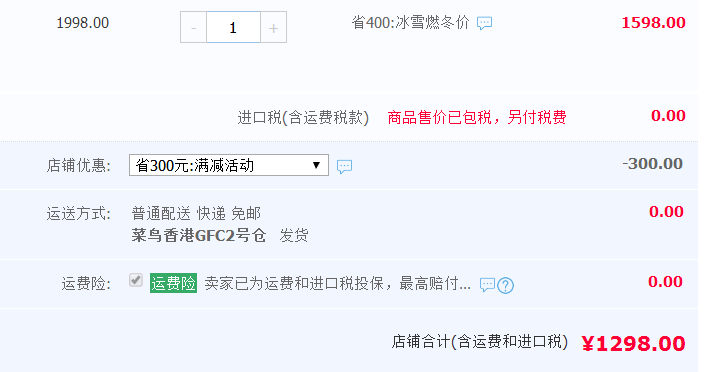
Task: Open the question mark help icon for 运费险
Action: [x=506, y=285]
